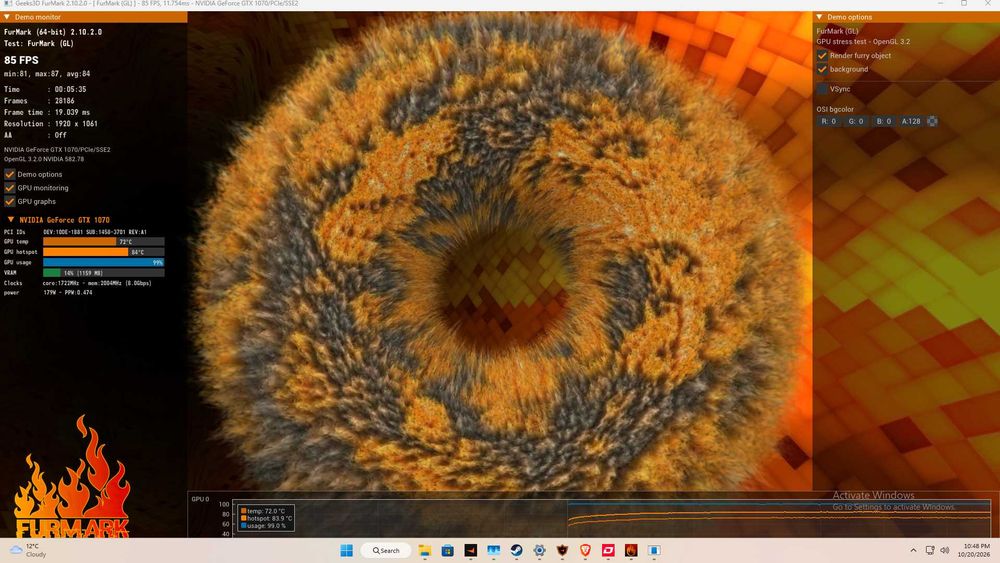
Task: Click the 'min:81, max:87, avg:84' text
Action: (47, 74)
